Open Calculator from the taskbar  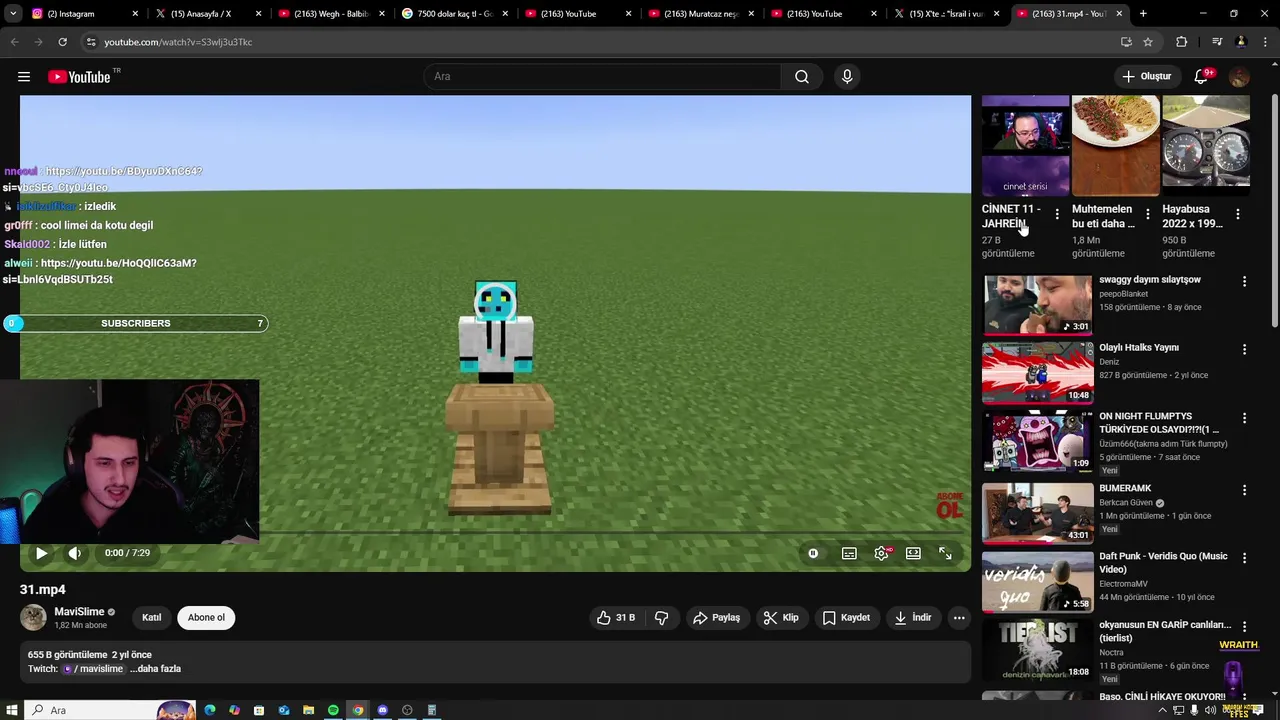click(432, 710)
